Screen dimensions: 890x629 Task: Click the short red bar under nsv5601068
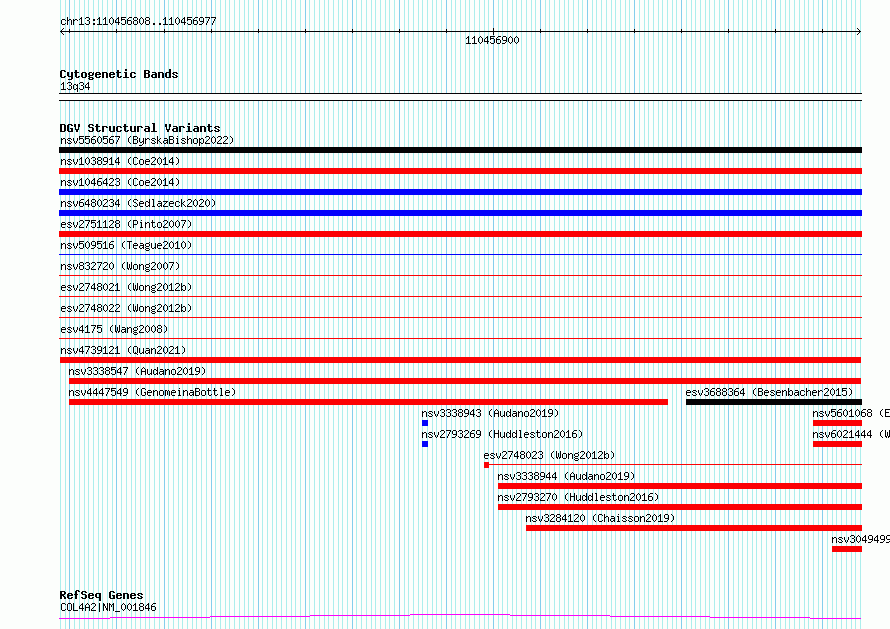pos(837,423)
